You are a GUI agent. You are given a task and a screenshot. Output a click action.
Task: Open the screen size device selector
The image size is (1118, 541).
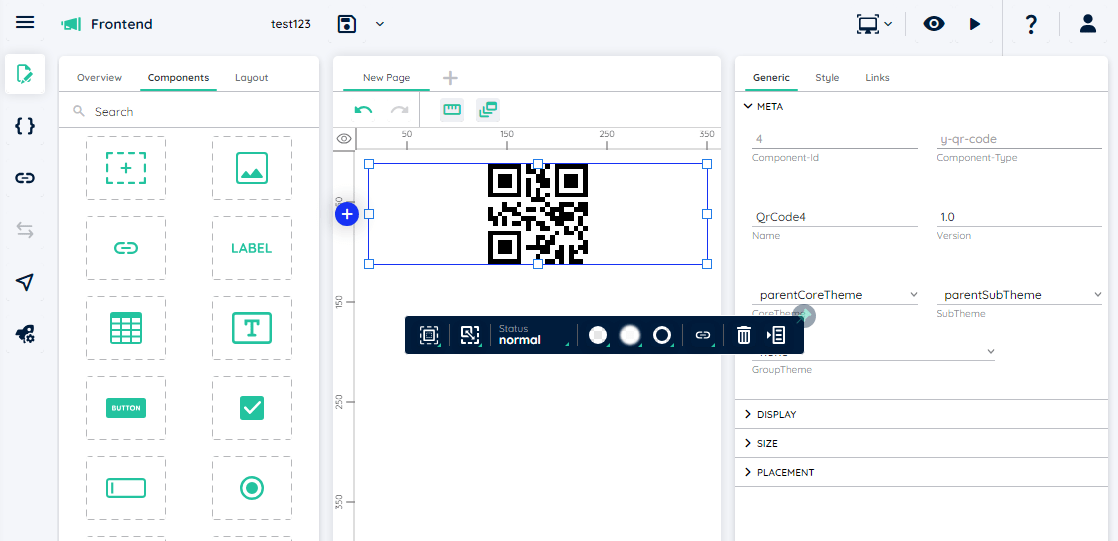(x=874, y=24)
